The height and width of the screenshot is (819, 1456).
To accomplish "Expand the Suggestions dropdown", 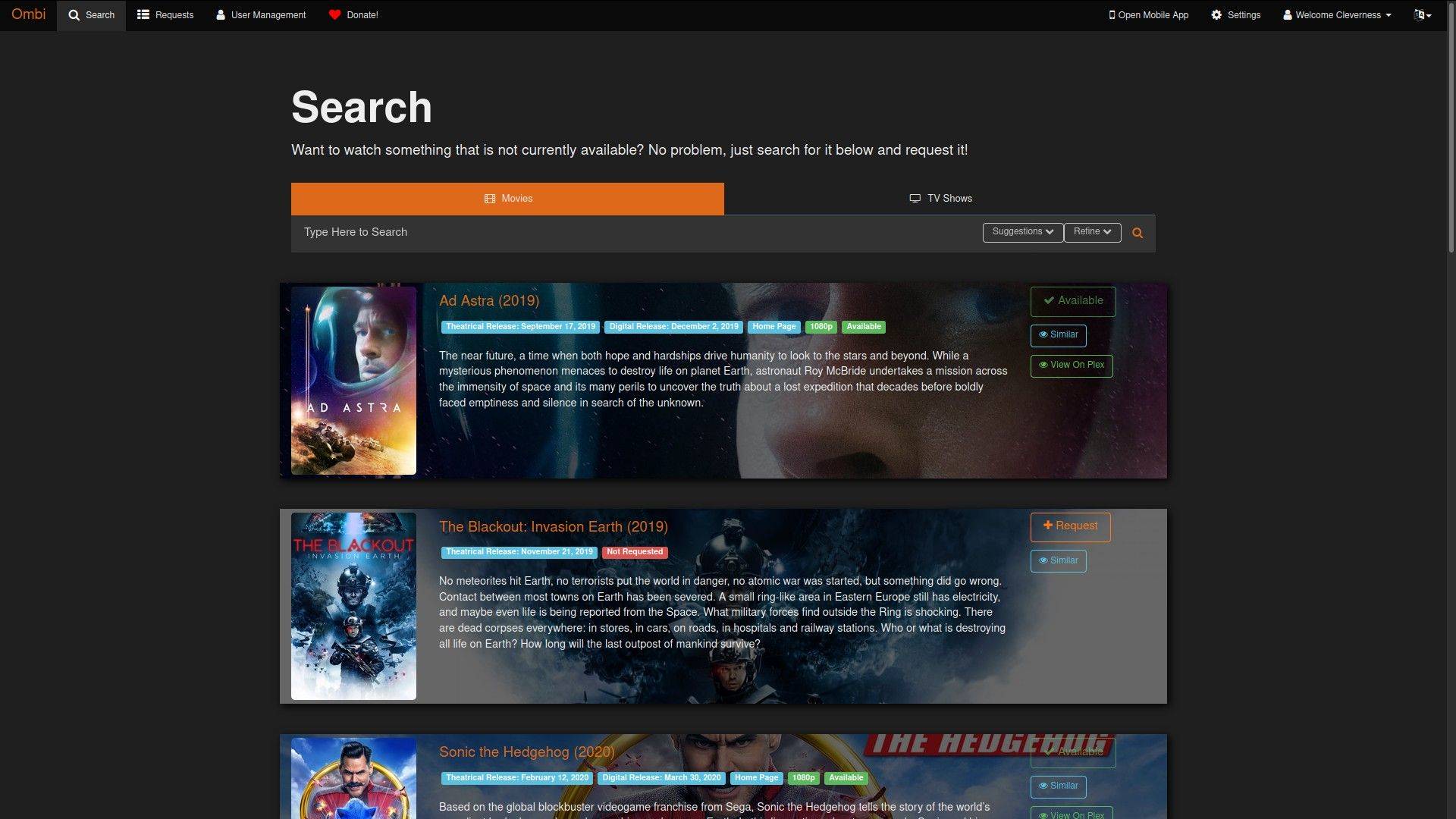I will 1022,232.
